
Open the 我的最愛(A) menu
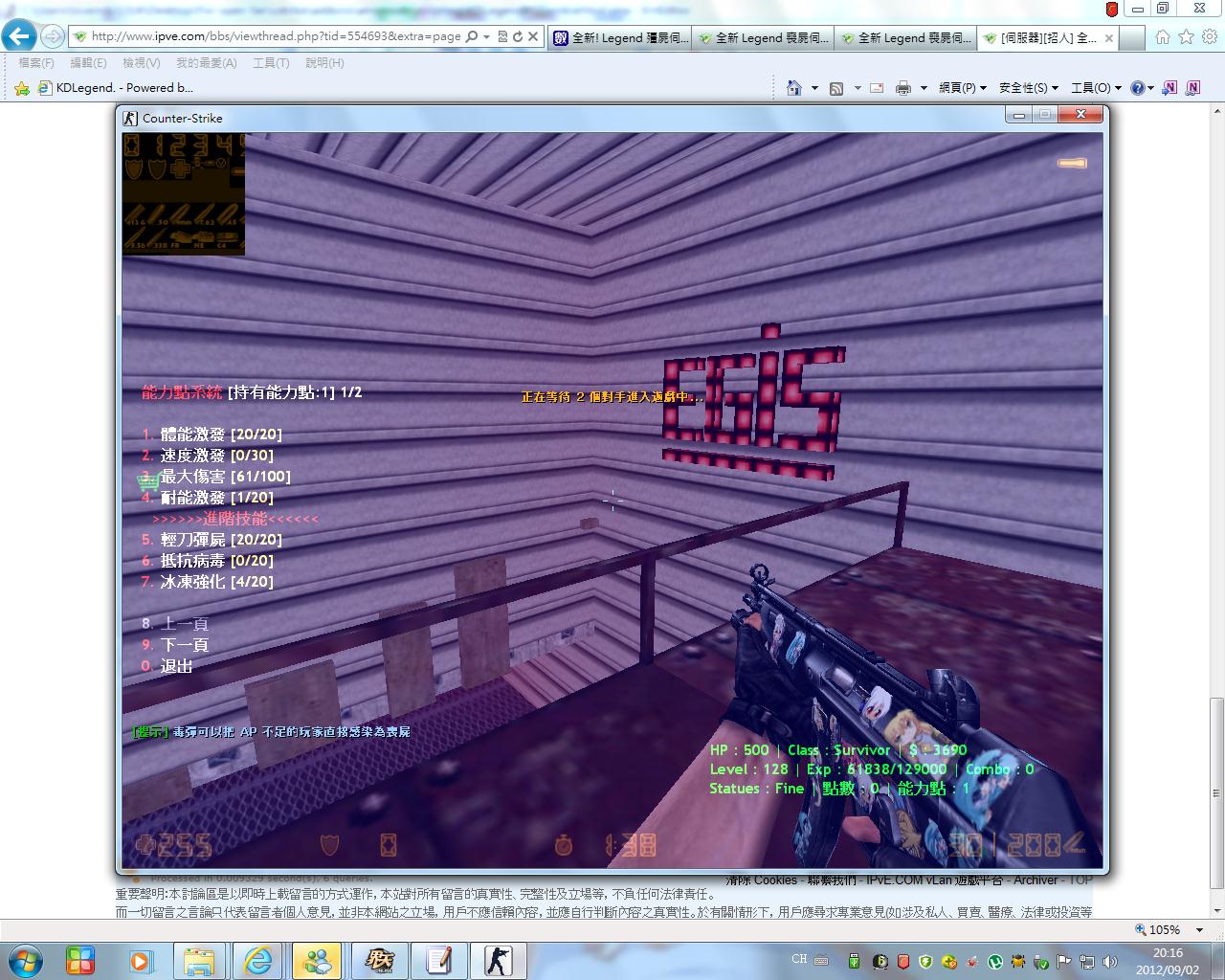[206, 62]
